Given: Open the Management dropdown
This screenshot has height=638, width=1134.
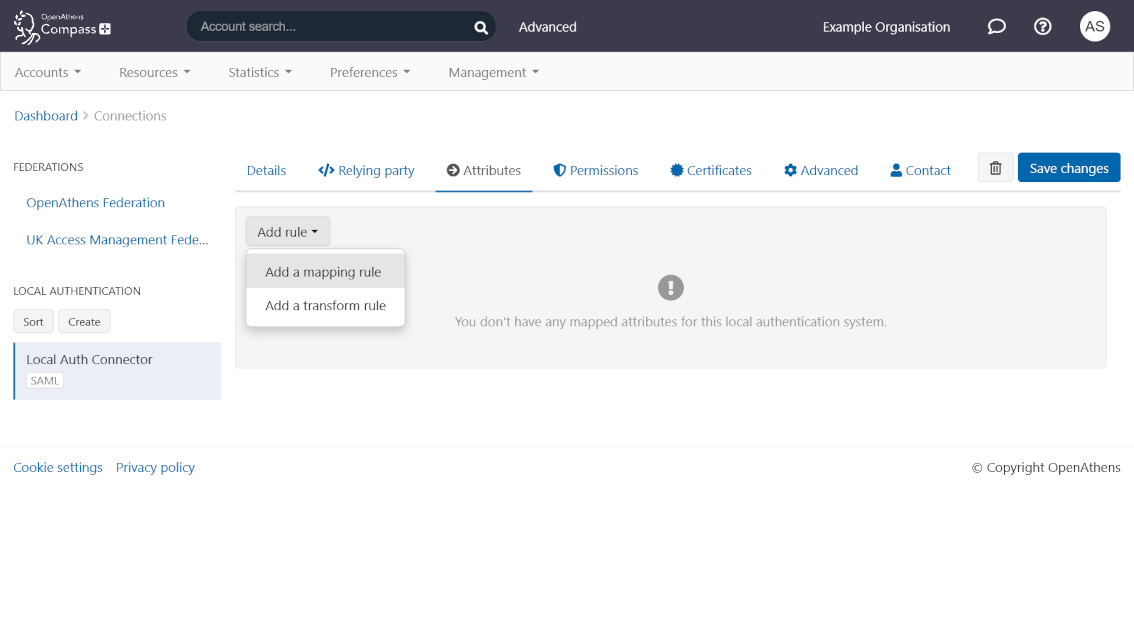Looking at the screenshot, I should 493,73.
